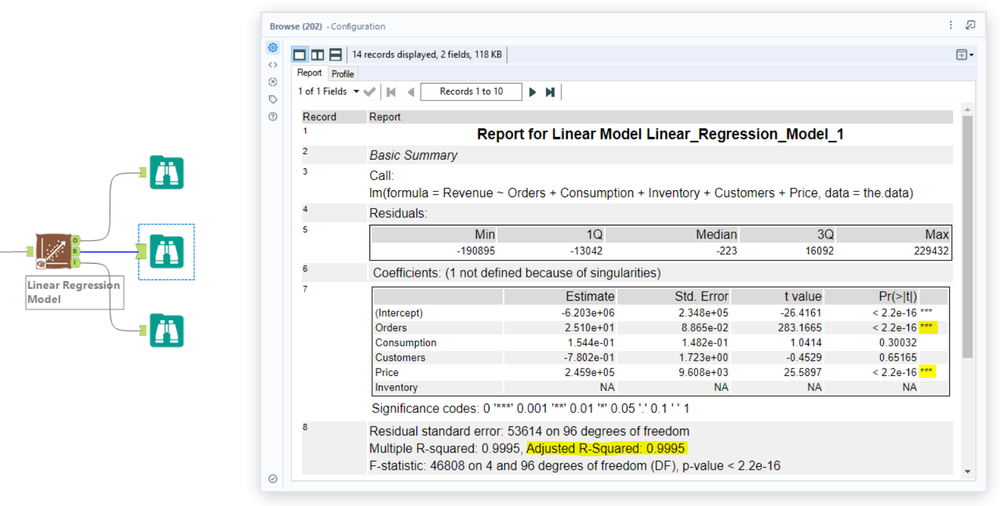This screenshot has height=506, width=1000.
Task: Switch to side-by-side split view layout
Action: (x=317, y=55)
